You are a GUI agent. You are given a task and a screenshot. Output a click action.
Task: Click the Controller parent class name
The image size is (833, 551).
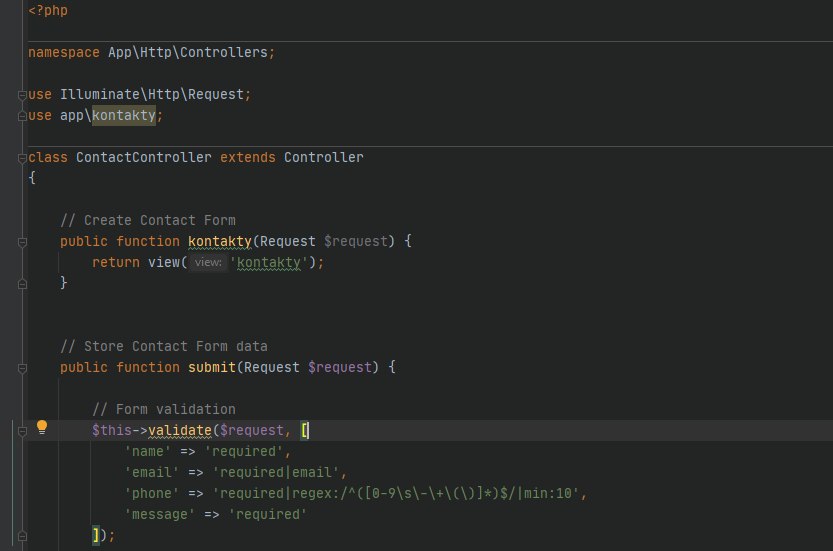[324, 157]
